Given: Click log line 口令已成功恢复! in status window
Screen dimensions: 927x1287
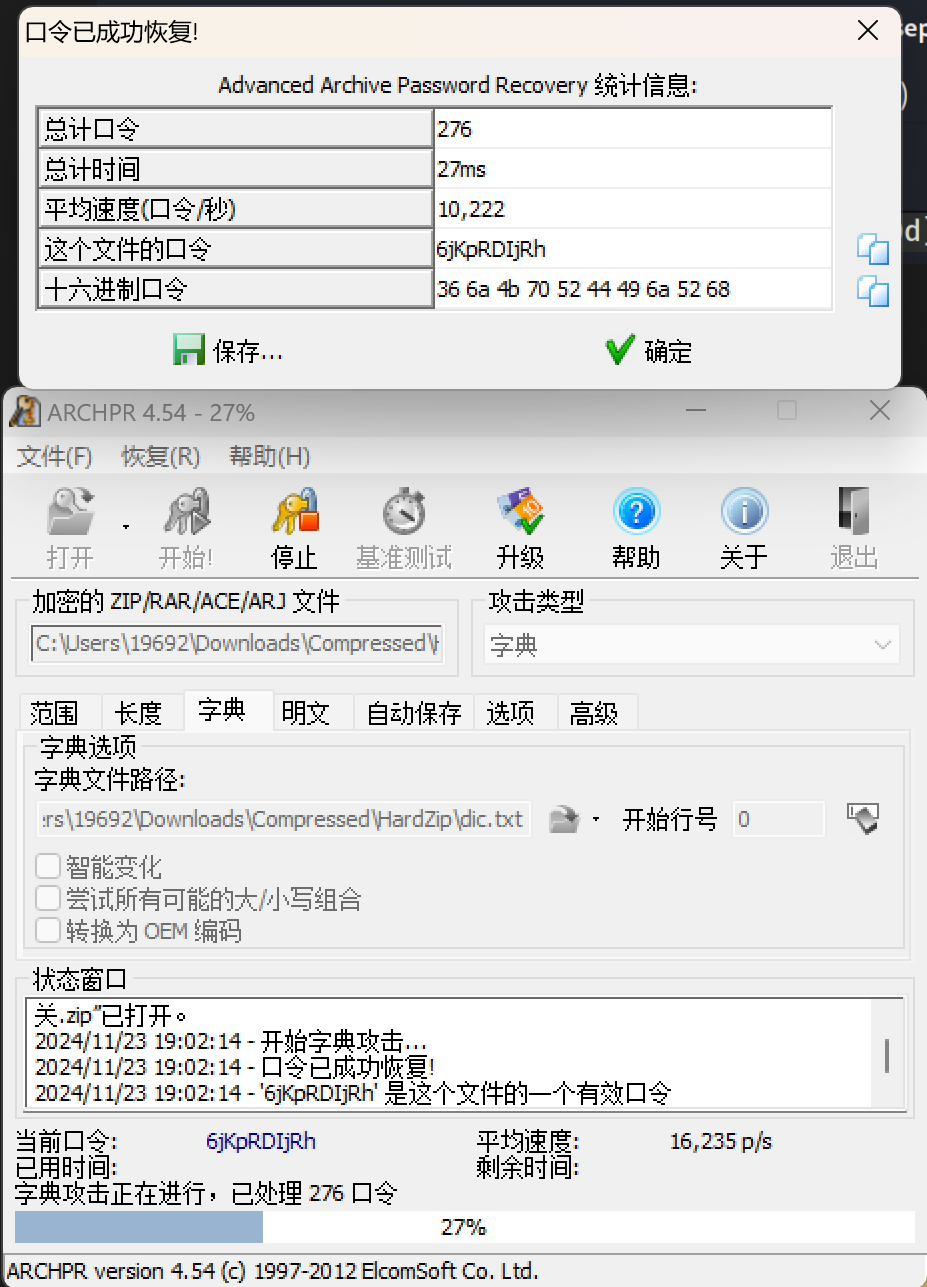Looking at the screenshot, I should [x=234, y=1067].
